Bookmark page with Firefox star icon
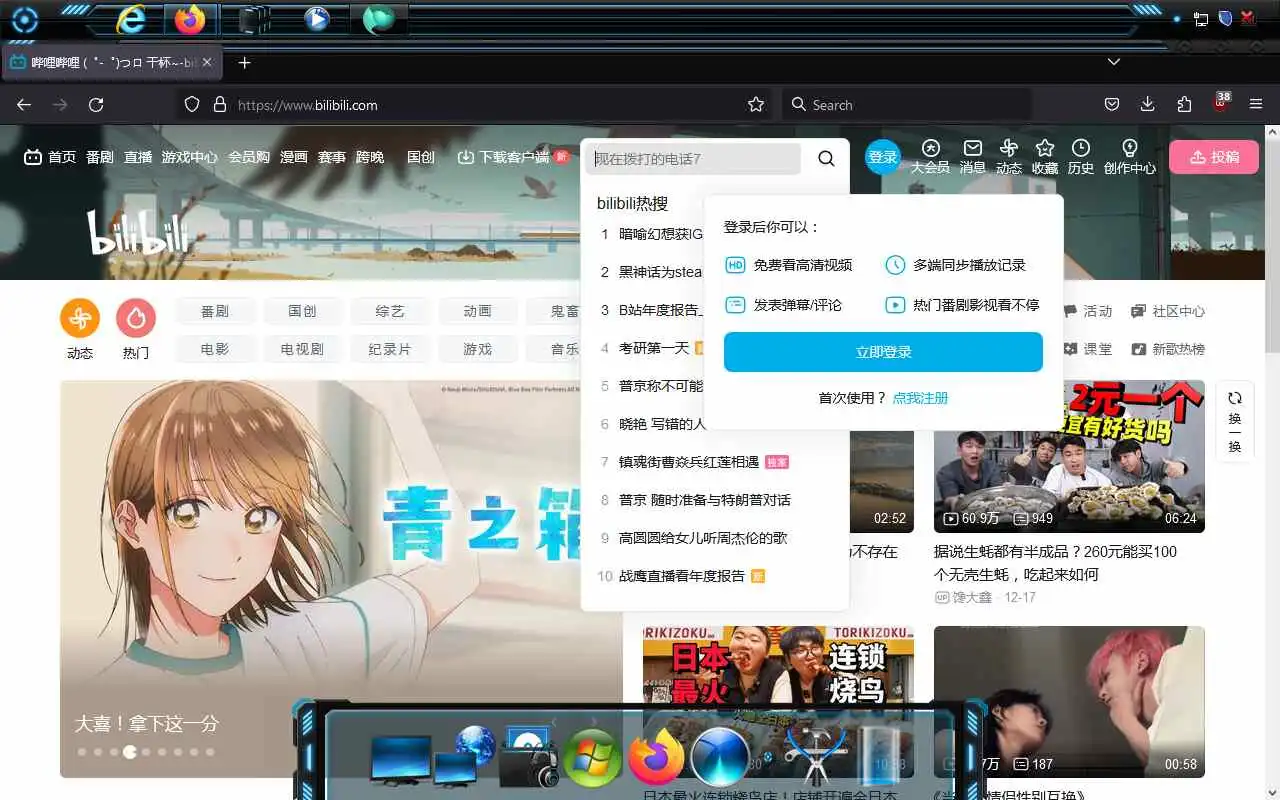 (x=756, y=105)
